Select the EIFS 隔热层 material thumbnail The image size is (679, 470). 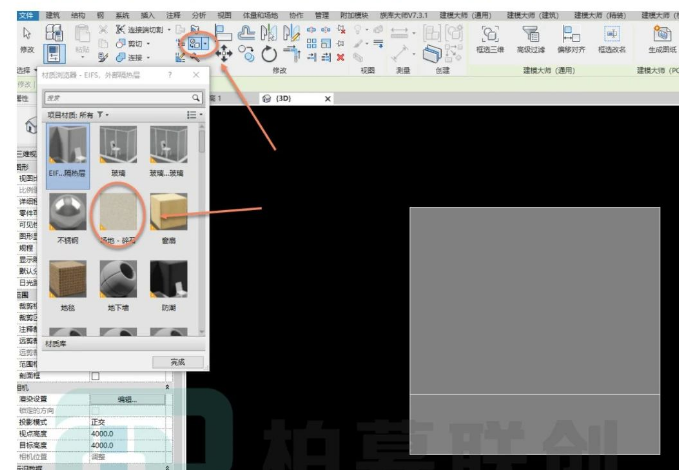(68, 145)
